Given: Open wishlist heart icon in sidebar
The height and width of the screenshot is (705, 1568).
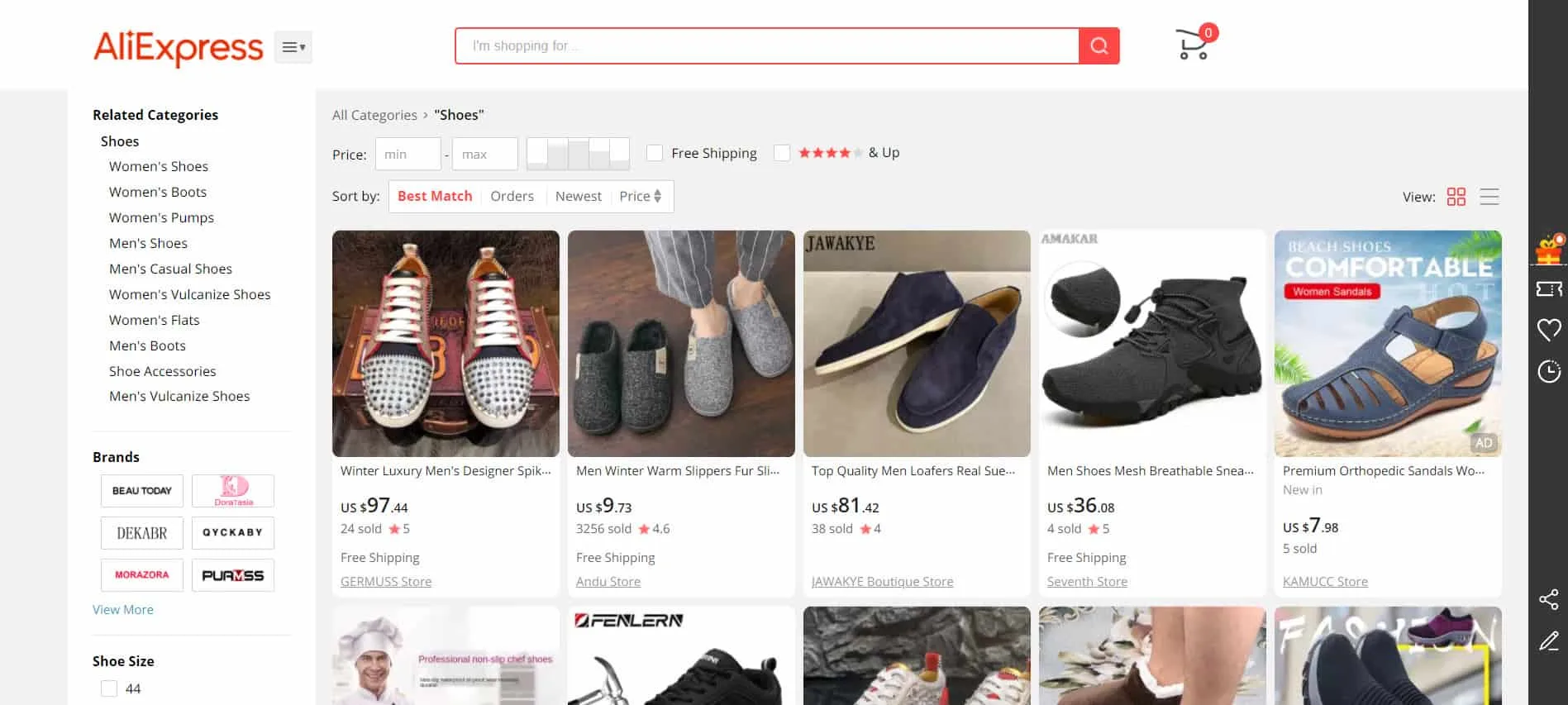Looking at the screenshot, I should [x=1548, y=330].
